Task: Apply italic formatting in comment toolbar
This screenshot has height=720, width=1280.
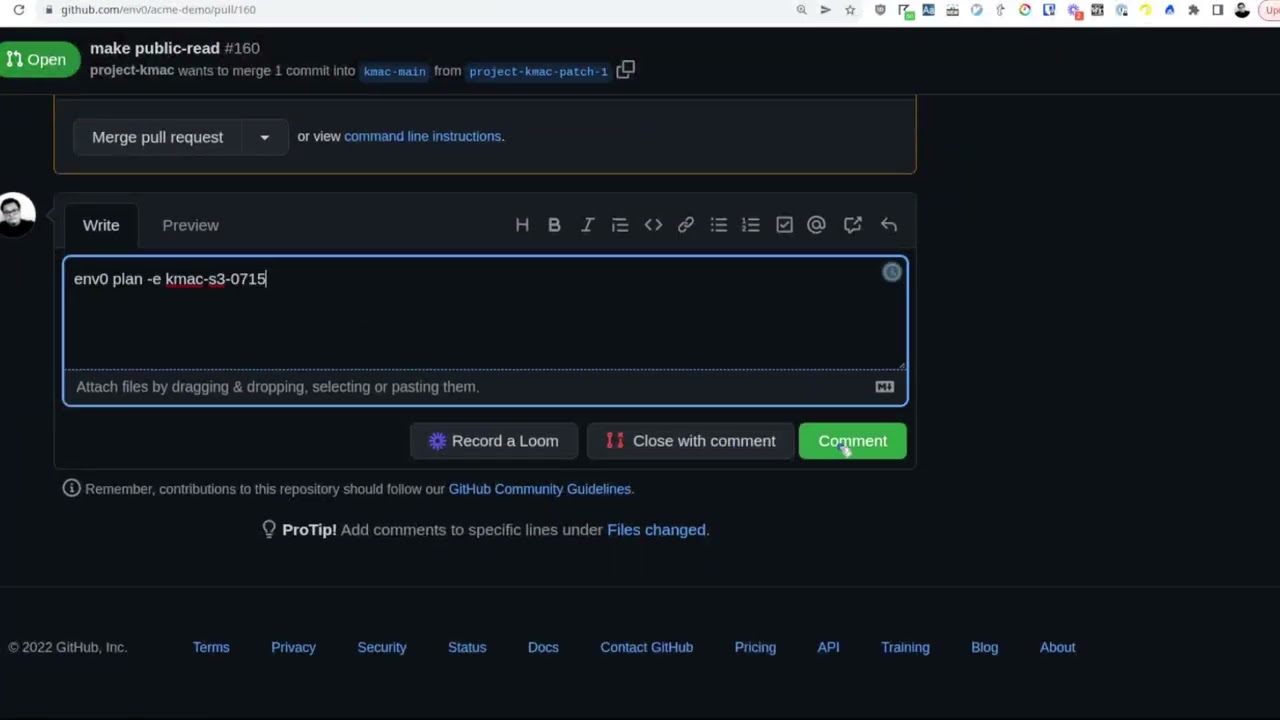Action: click(587, 225)
